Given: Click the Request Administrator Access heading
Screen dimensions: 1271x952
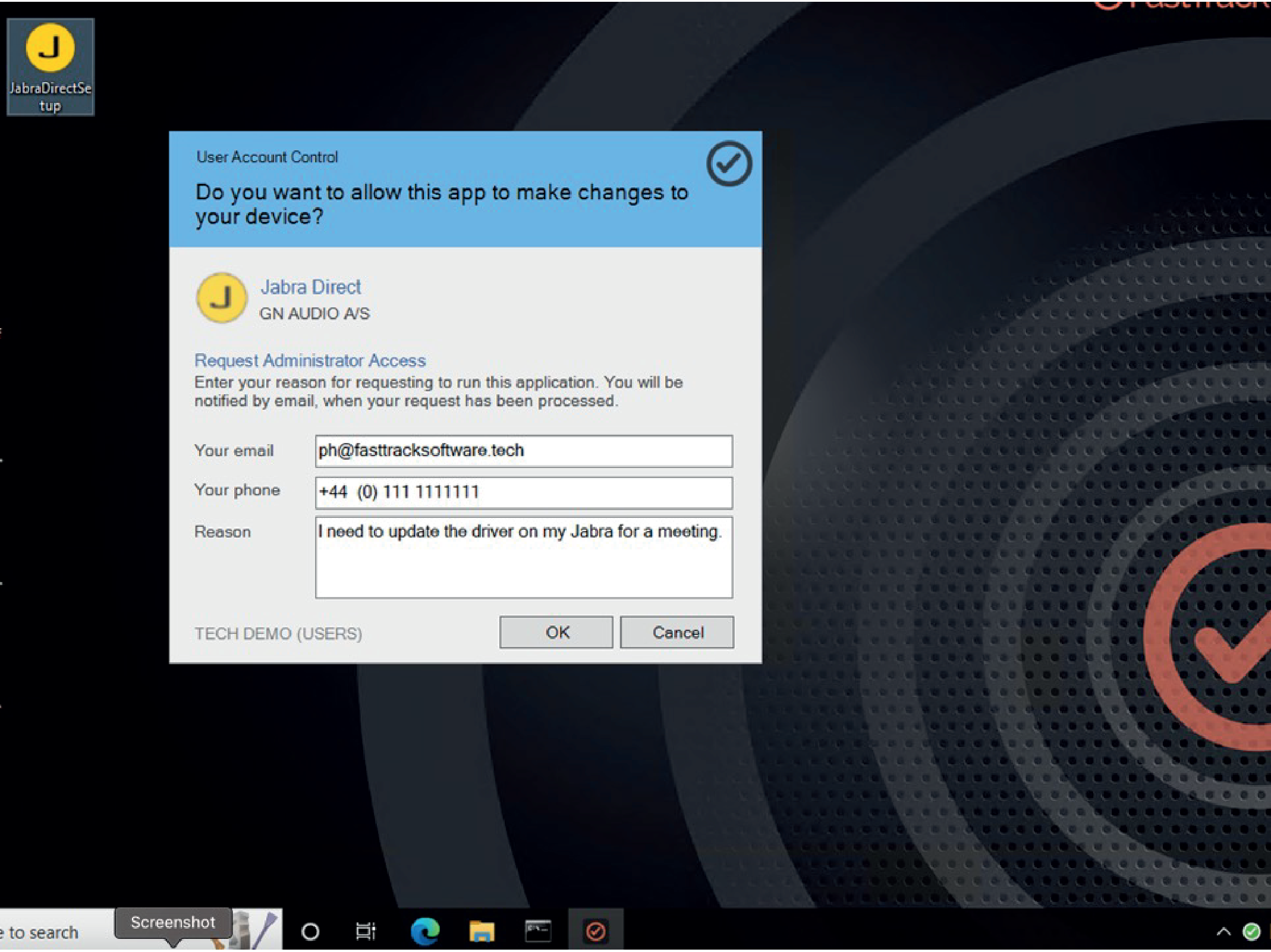Looking at the screenshot, I should point(310,360).
